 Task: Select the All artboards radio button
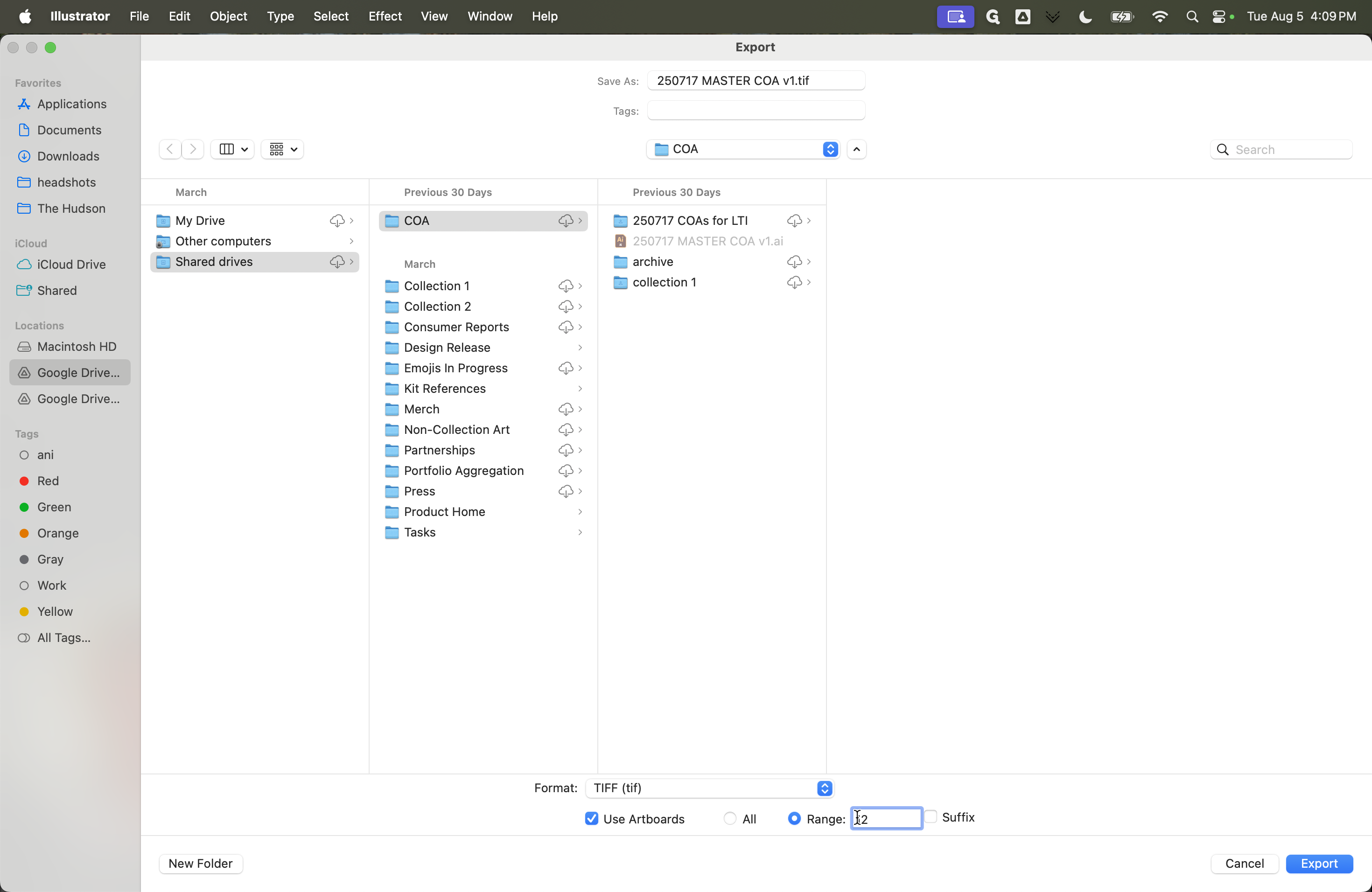(x=730, y=819)
